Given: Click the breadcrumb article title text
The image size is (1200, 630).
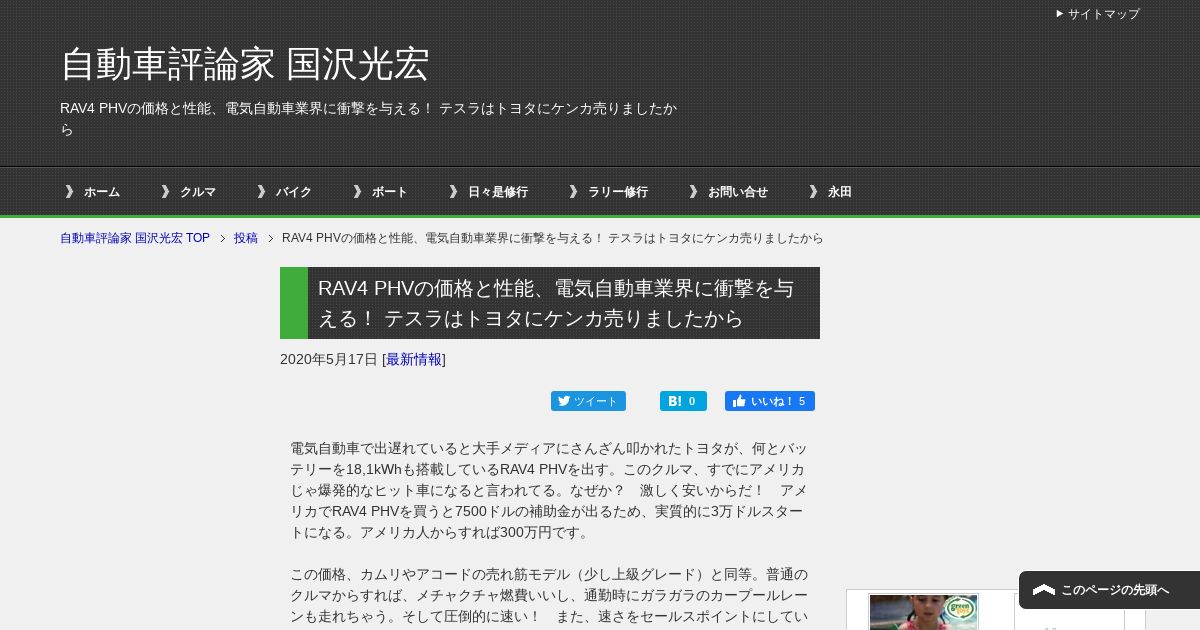Looking at the screenshot, I should (553, 238).
